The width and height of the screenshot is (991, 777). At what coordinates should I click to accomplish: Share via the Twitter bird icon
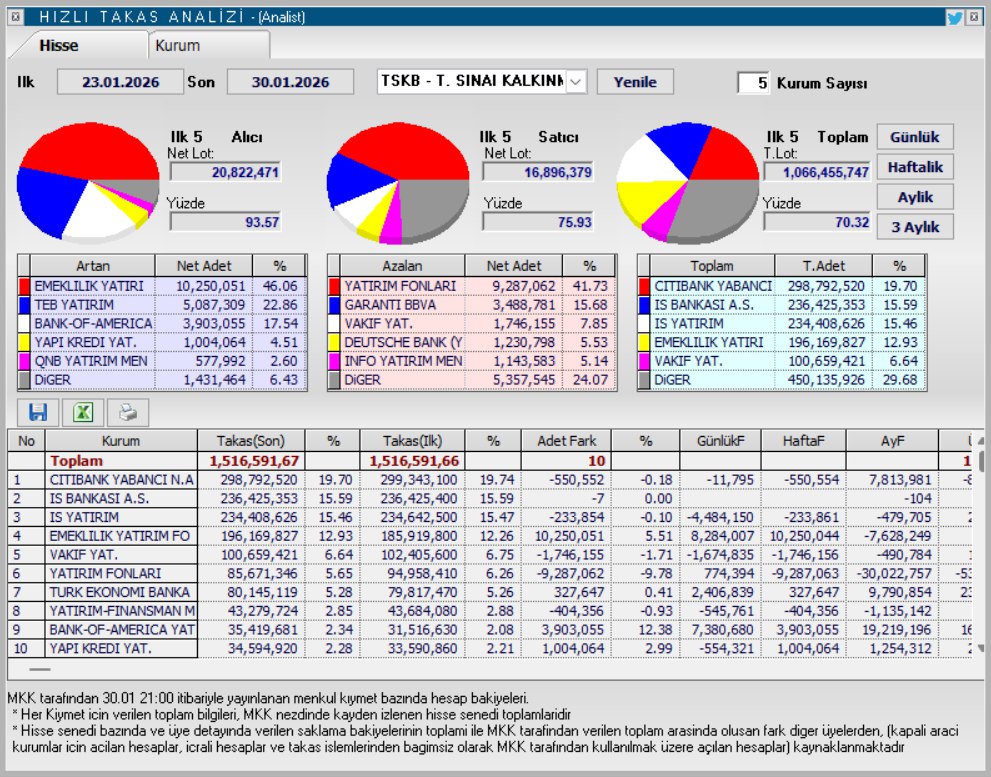point(954,17)
